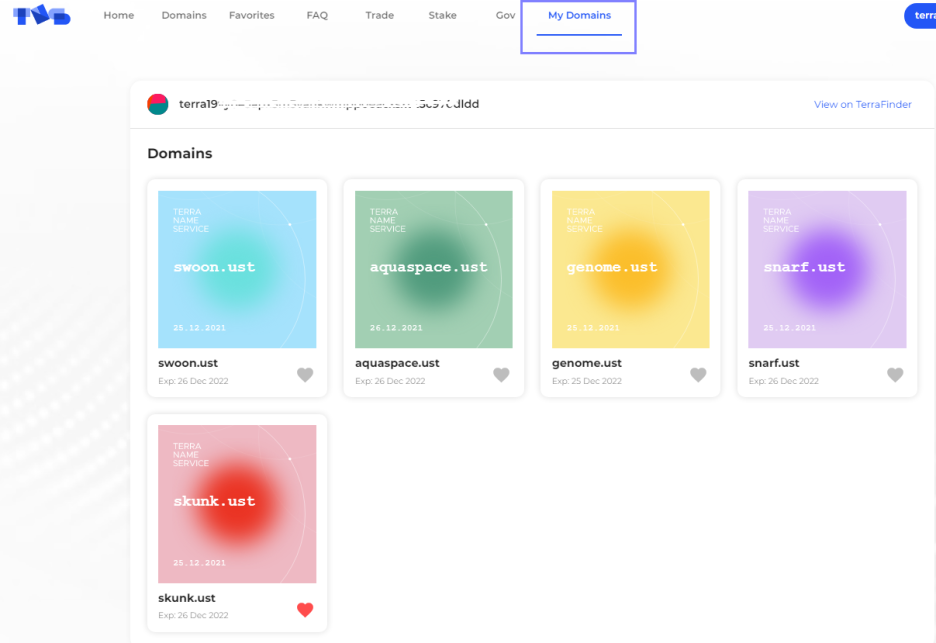Select the My Domains tab
The image size is (936, 643).
tap(579, 16)
